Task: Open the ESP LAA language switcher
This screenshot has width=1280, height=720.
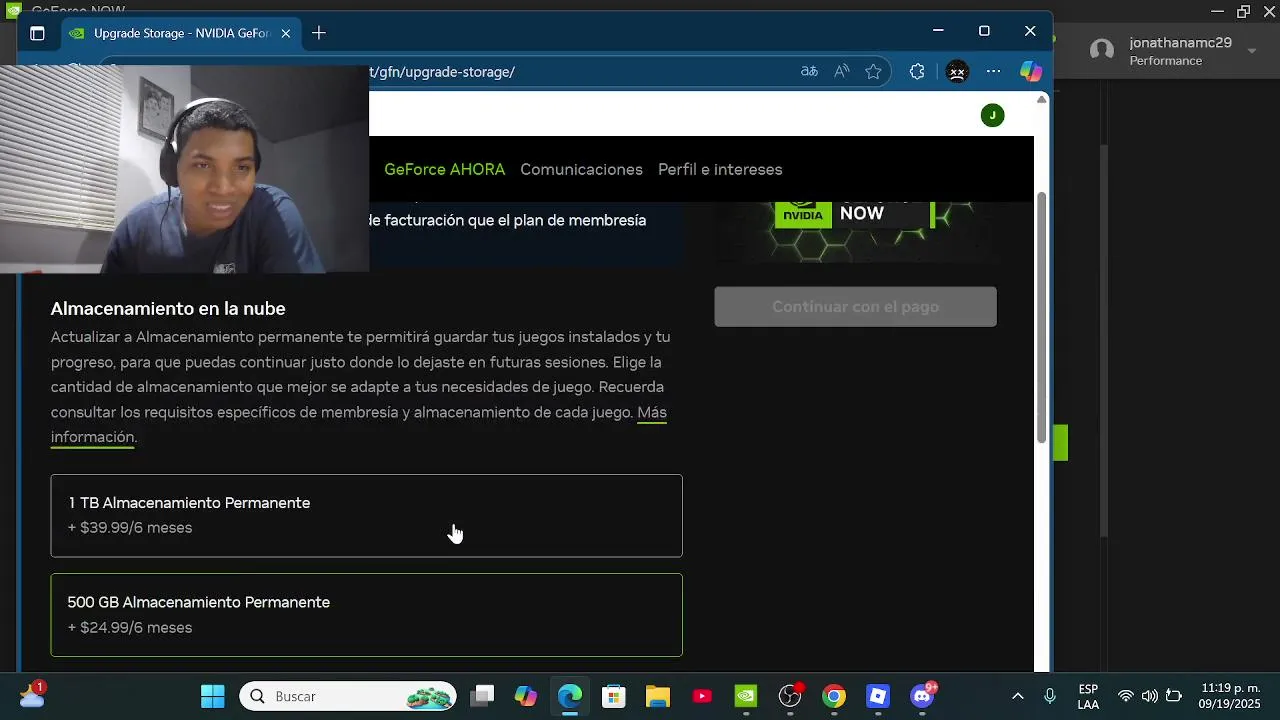Action: (x=1088, y=696)
